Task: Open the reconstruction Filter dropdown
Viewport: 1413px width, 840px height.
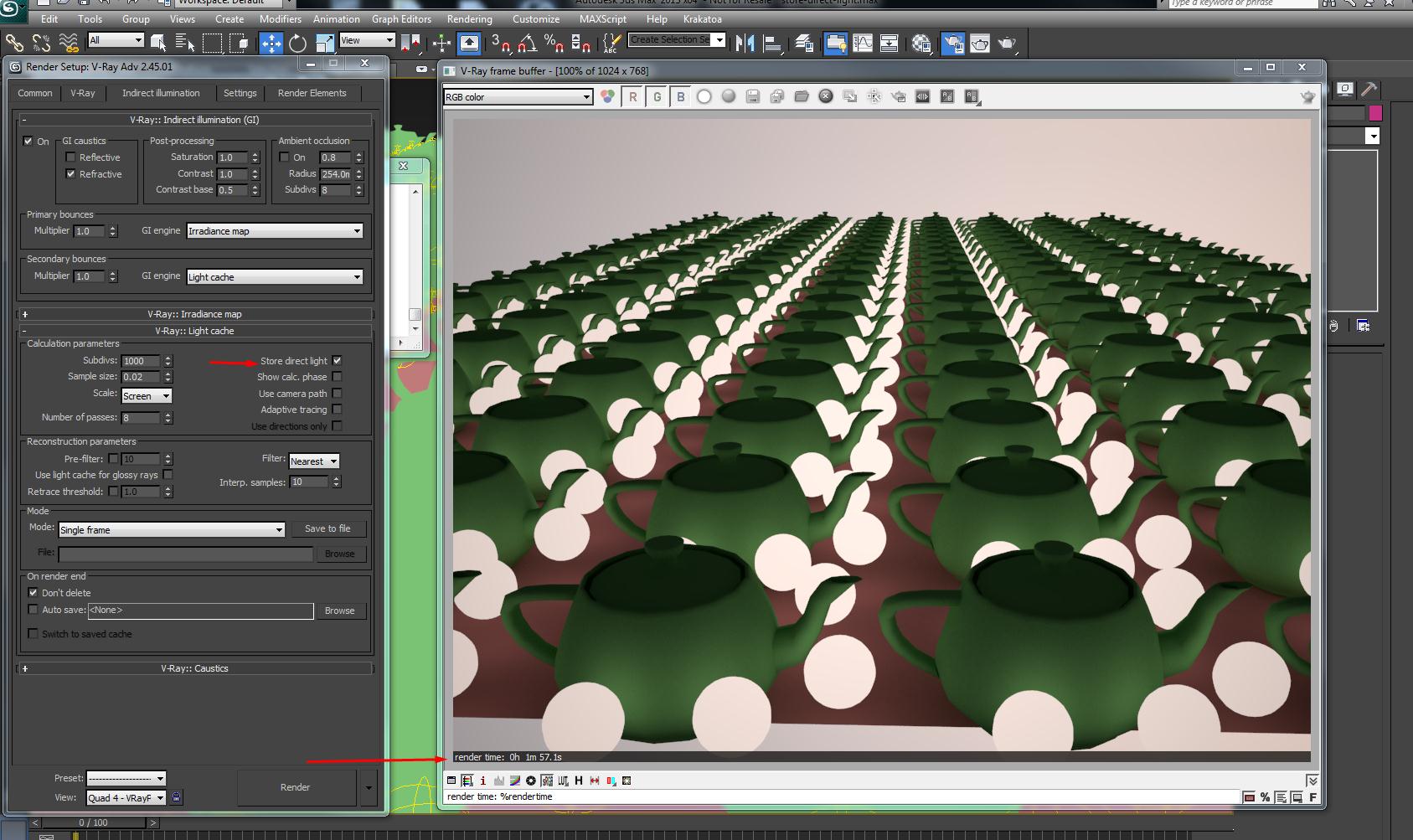Action: 314,461
